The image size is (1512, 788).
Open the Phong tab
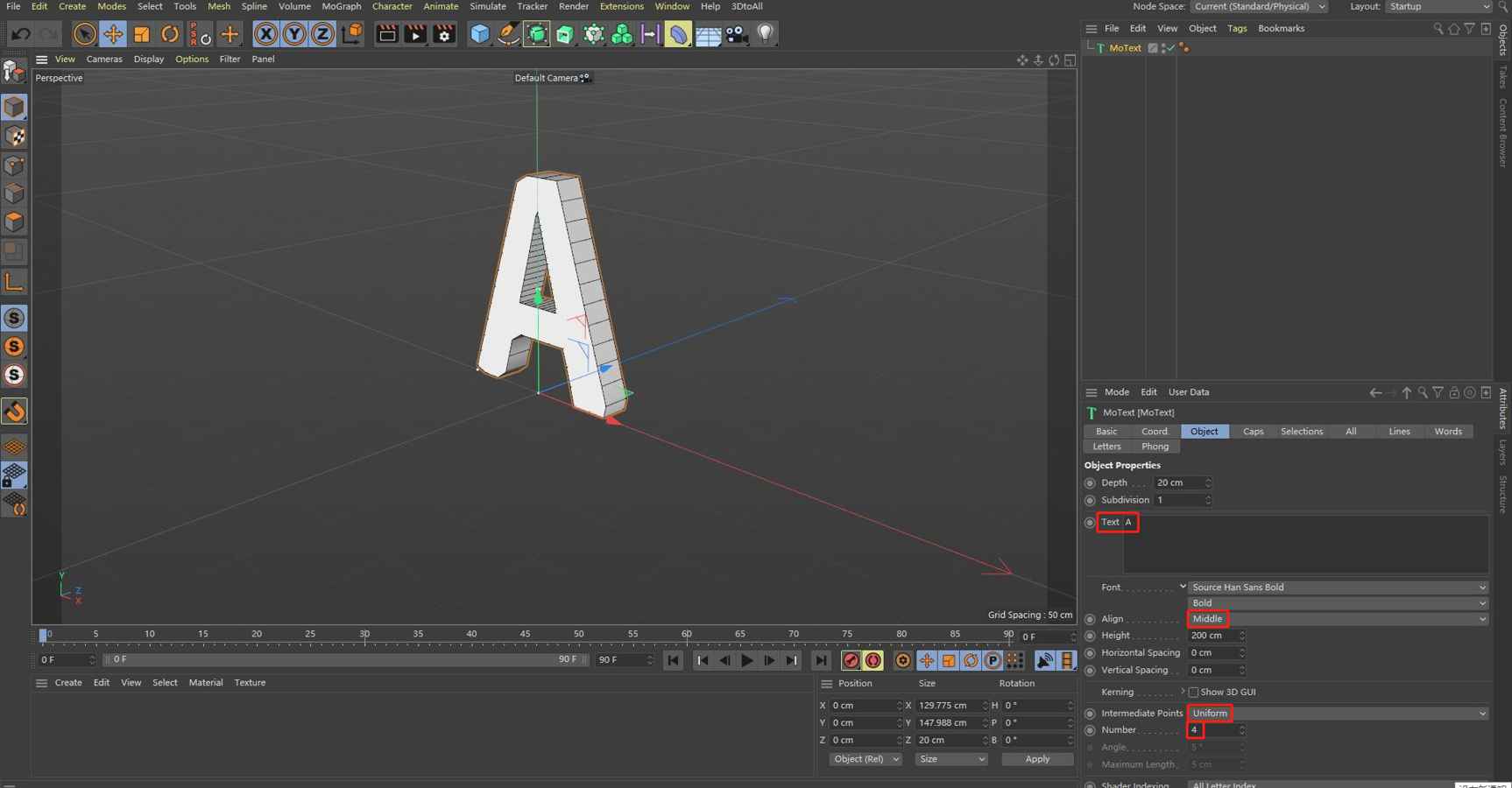pos(1155,447)
